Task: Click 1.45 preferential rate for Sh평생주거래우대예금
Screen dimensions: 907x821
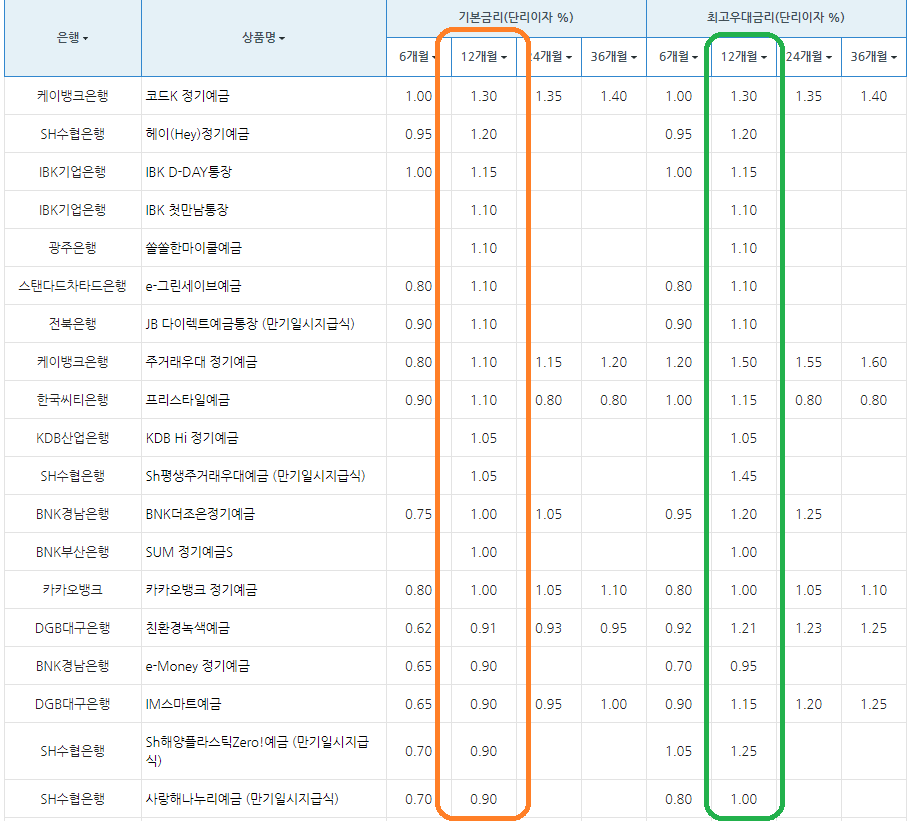Action: point(743,476)
